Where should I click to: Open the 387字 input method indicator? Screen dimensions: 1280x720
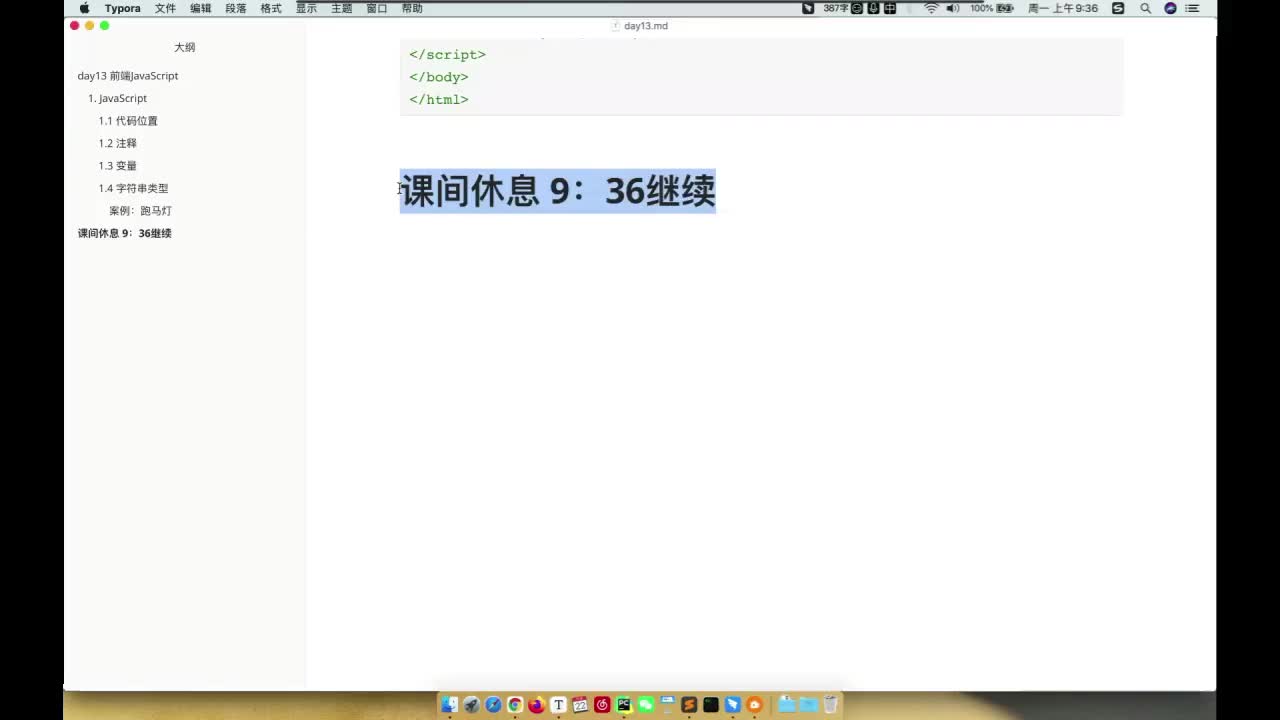click(836, 8)
